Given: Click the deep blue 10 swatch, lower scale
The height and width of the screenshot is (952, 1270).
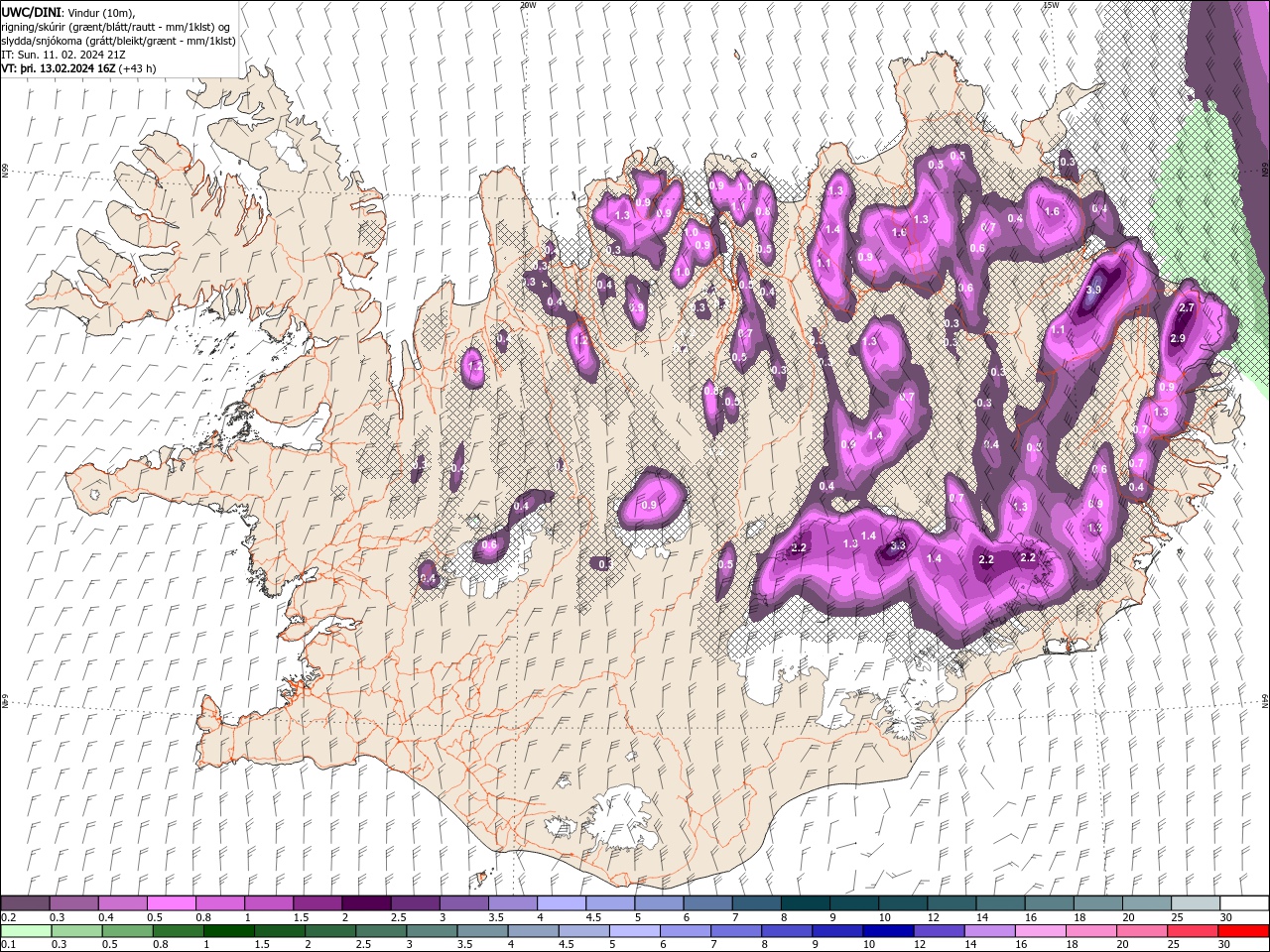Looking at the screenshot, I should tap(888, 931).
